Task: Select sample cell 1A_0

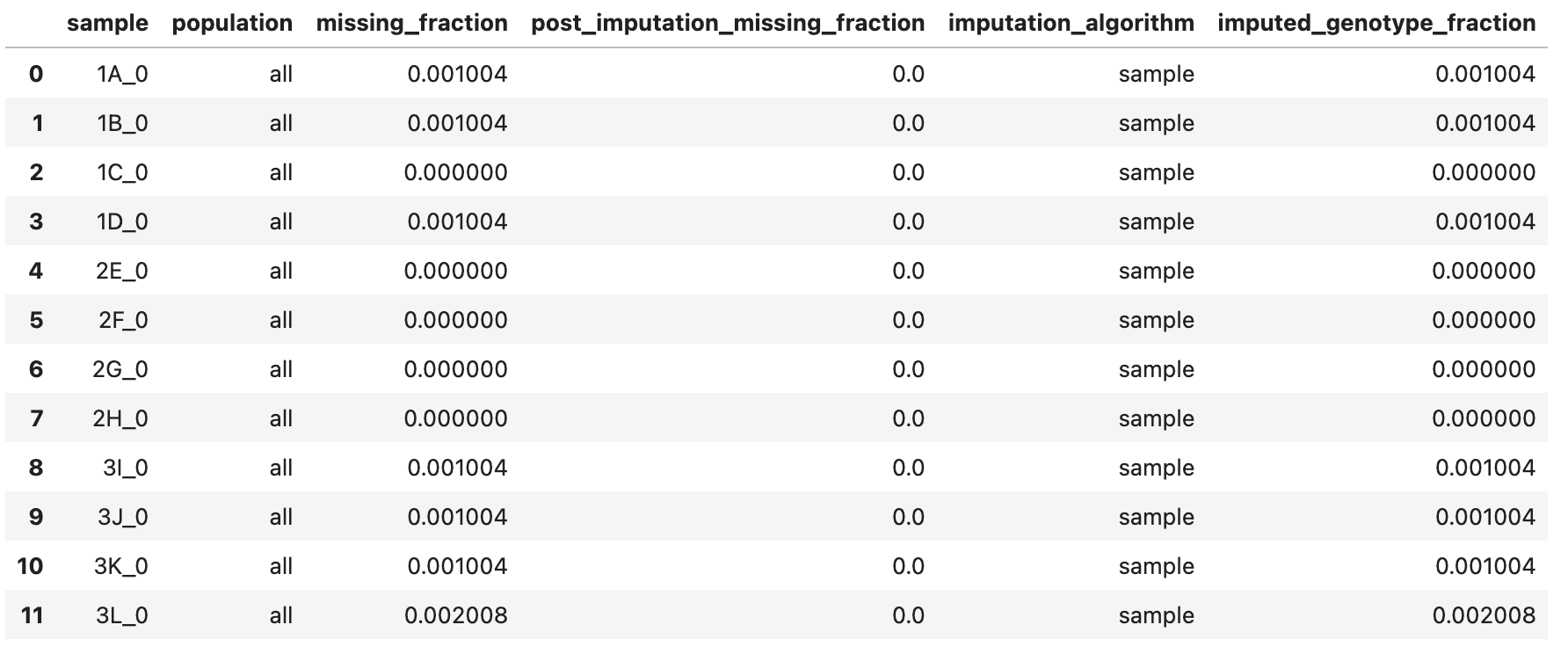Action: click(x=122, y=74)
